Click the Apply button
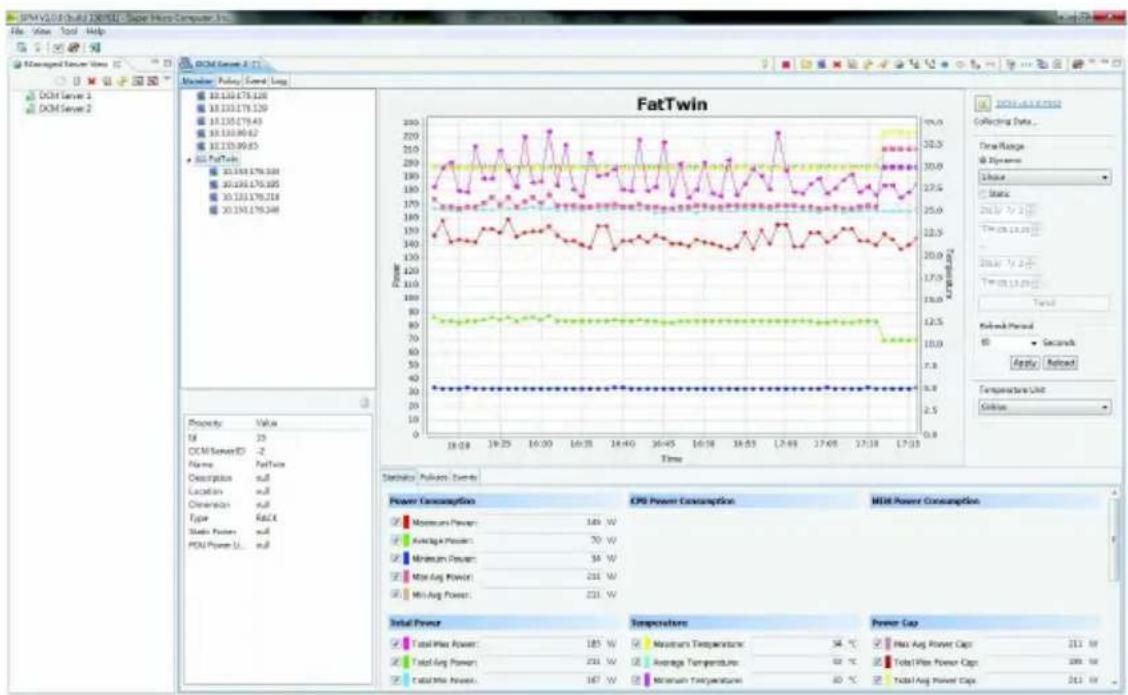Screen dimensions: 1128x695 pos(1024,363)
